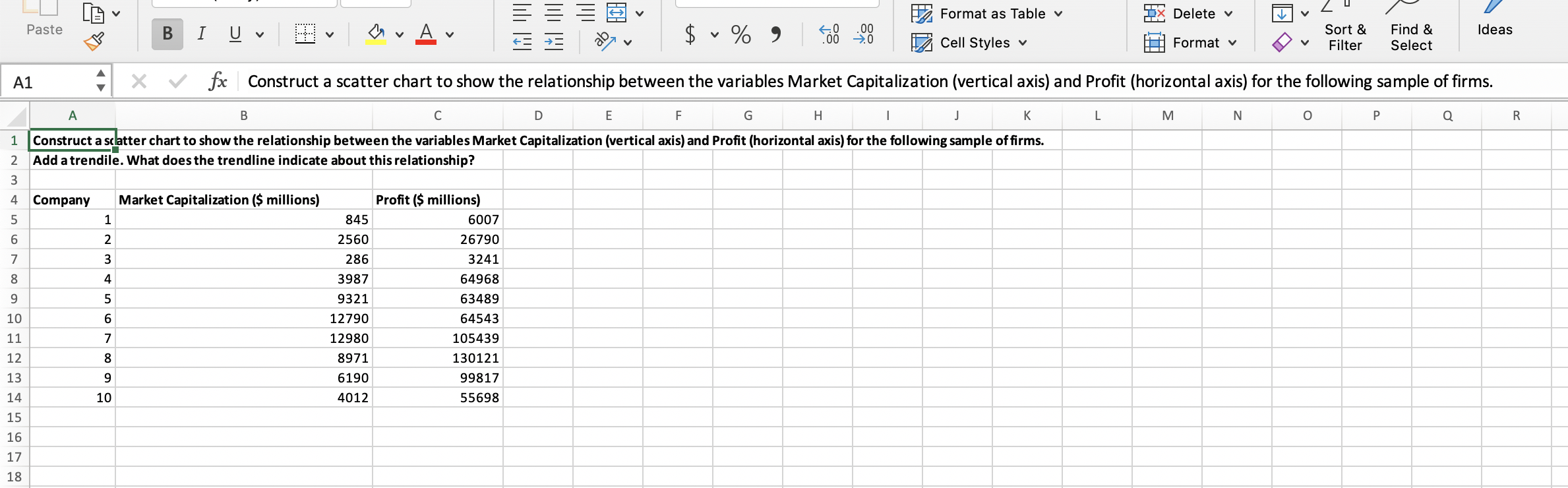Click the Copy icon
This screenshot has height=488, width=1568.
pyautogui.click(x=93, y=13)
